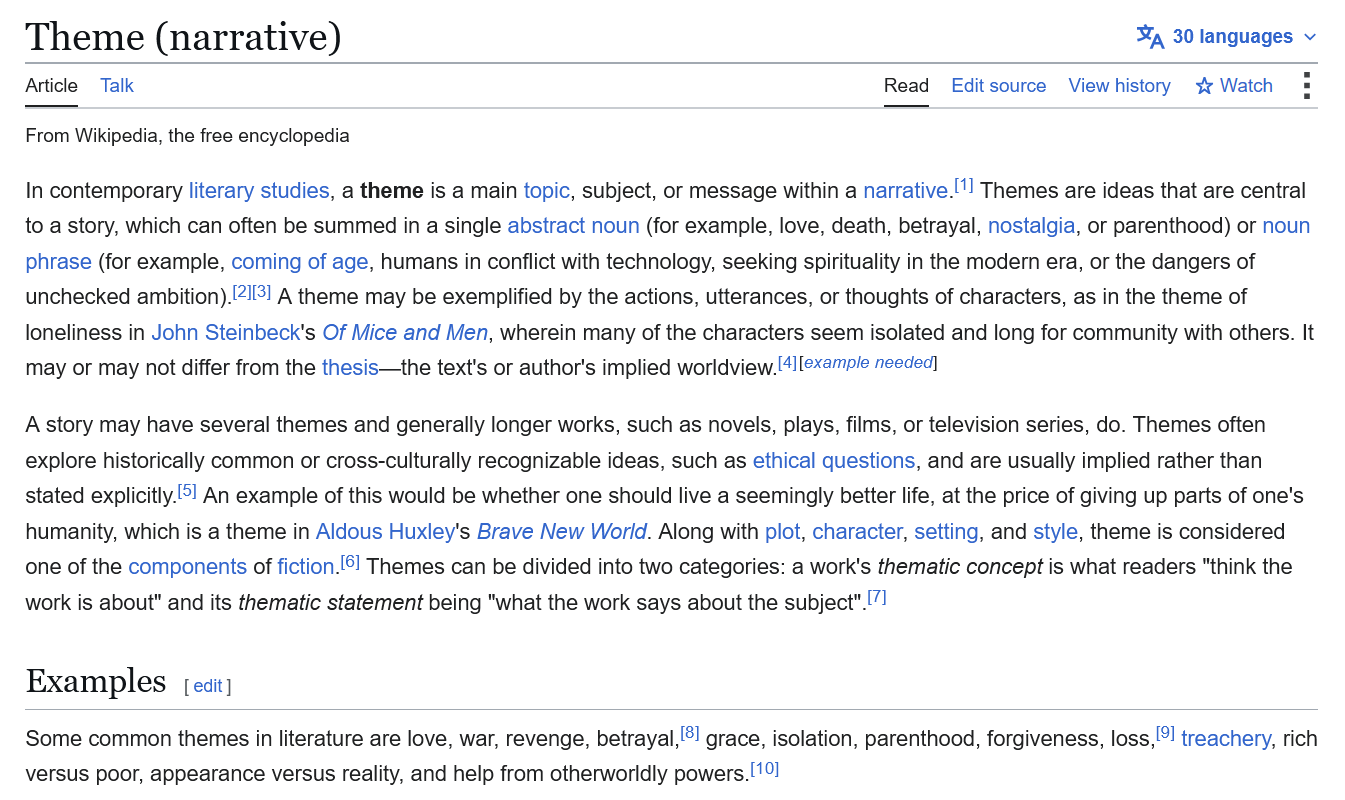Viewport: 1345px width, 800px height.
Task: Click the treachery link
Action: [1226, 739]
